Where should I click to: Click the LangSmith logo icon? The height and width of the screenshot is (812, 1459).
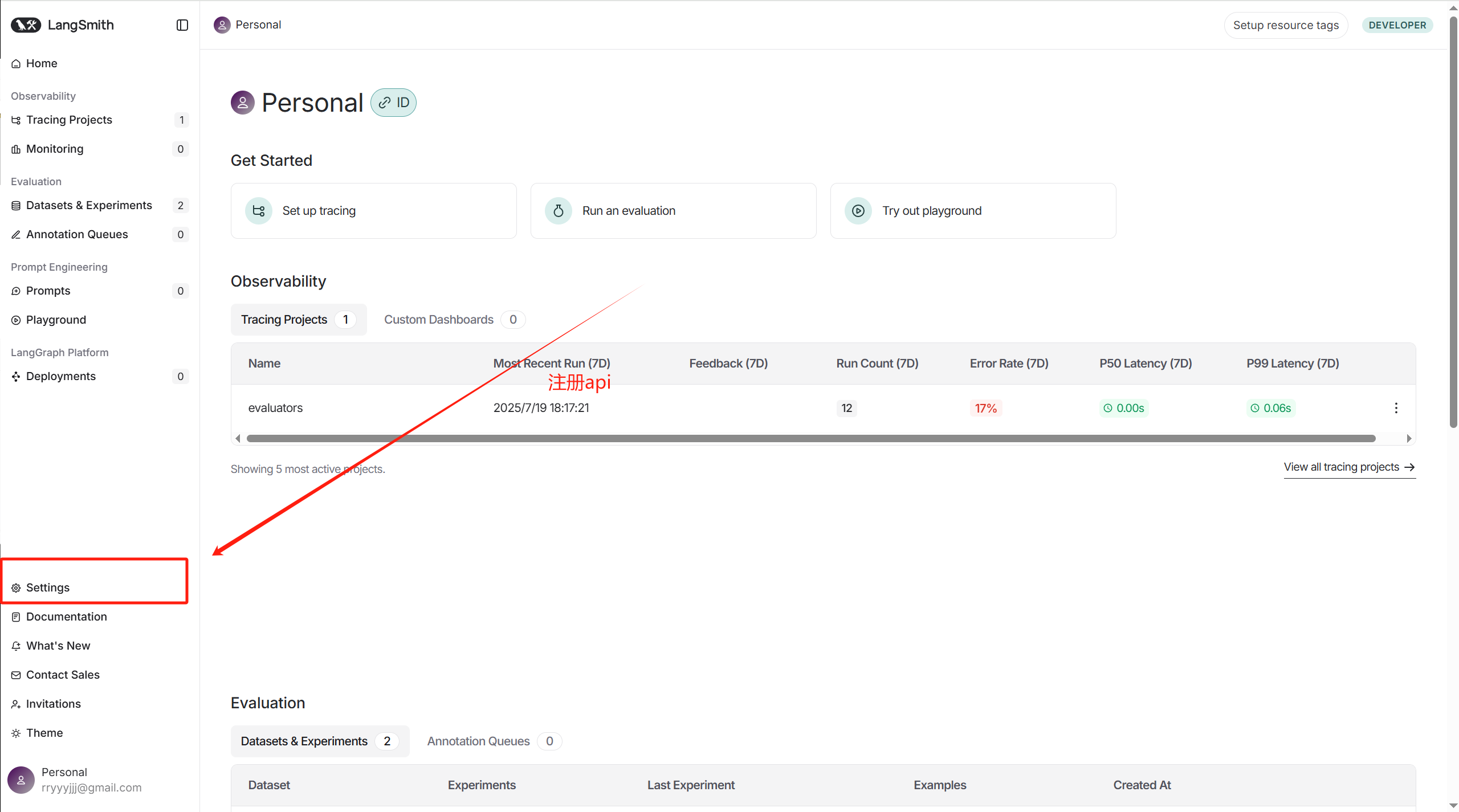point(26,25)
